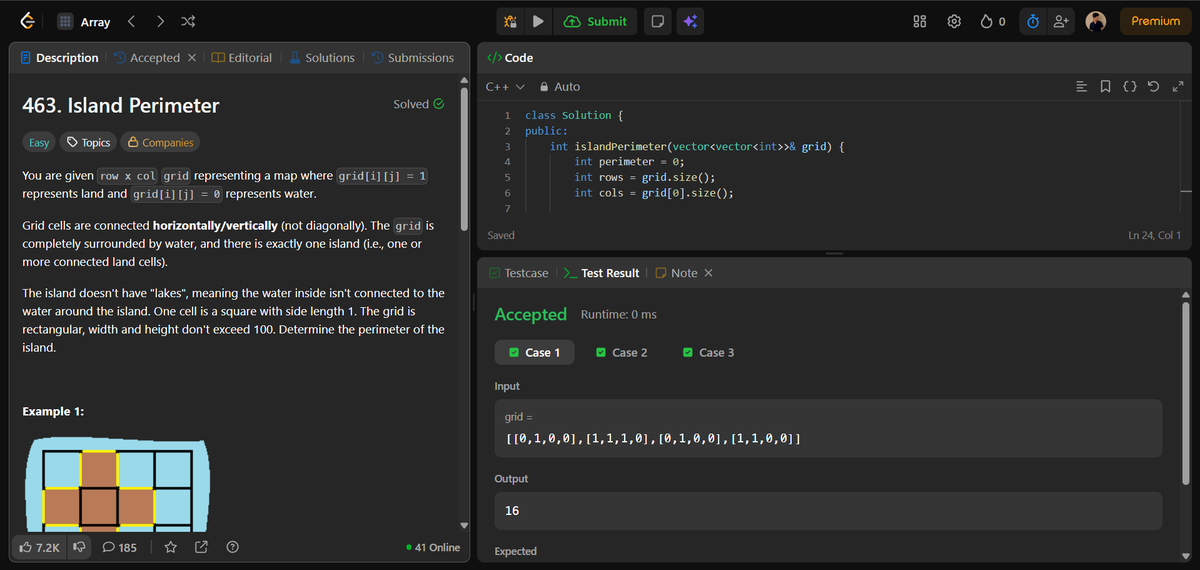Open the Array problem list

84,21
